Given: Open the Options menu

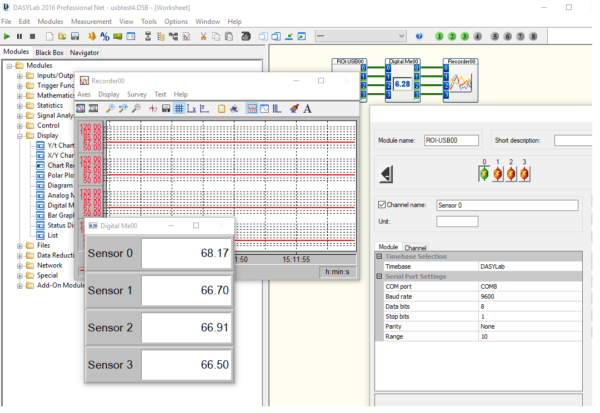Looking at the screenshot, I should pyautogui.click(x=176, y=21).
